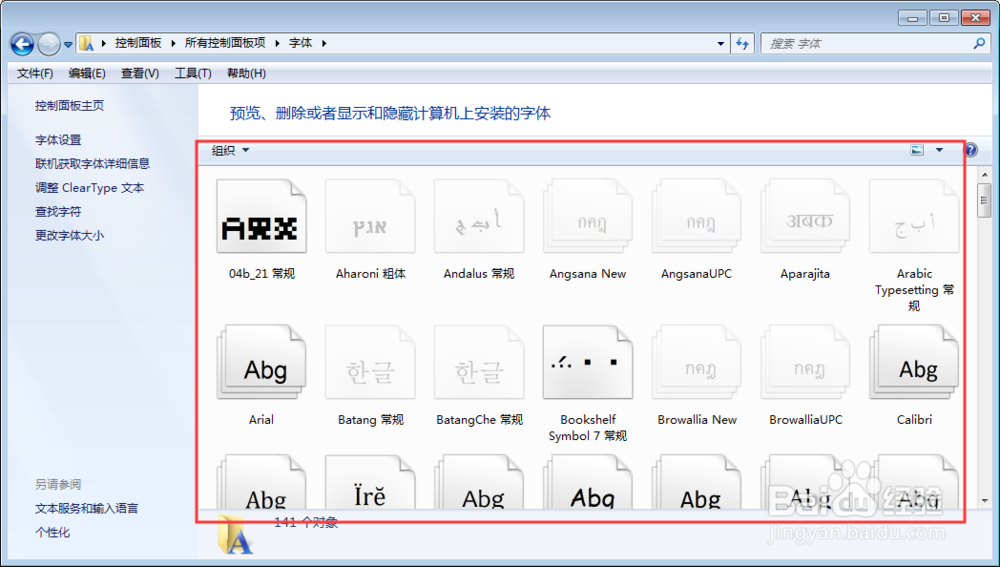Viewport: 1000px width, 567px height.
Task: Select the Aparajita font icon
Action: 805,216
